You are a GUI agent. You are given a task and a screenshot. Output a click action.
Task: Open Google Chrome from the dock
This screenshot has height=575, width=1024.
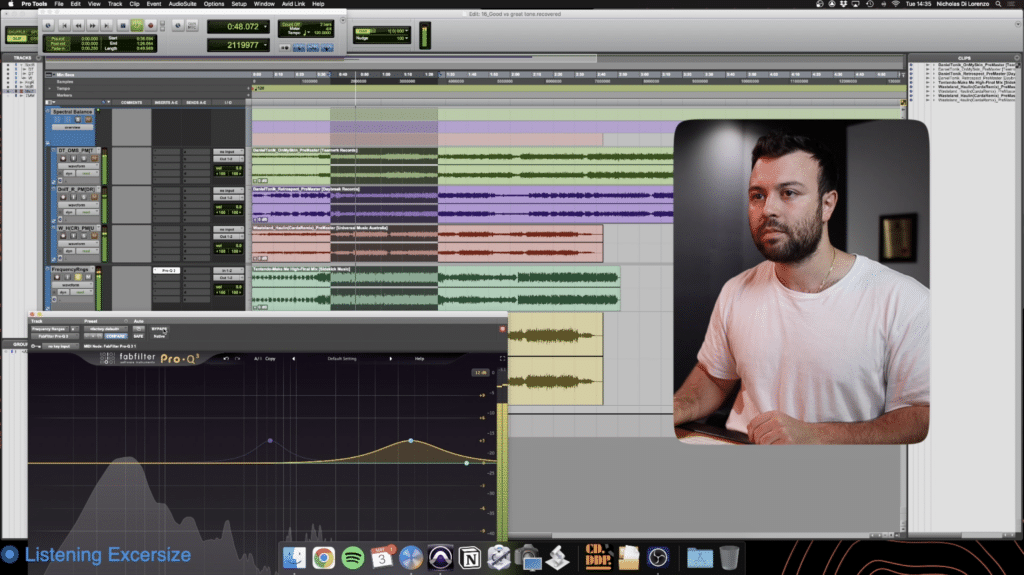[323, 558]
